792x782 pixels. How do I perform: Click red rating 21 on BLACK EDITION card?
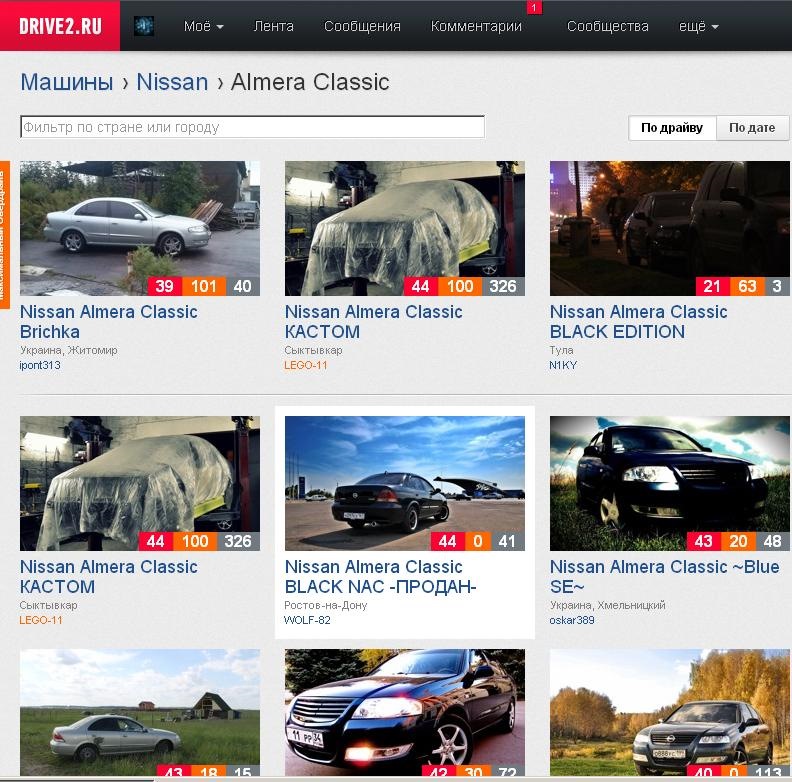[712, 286]
